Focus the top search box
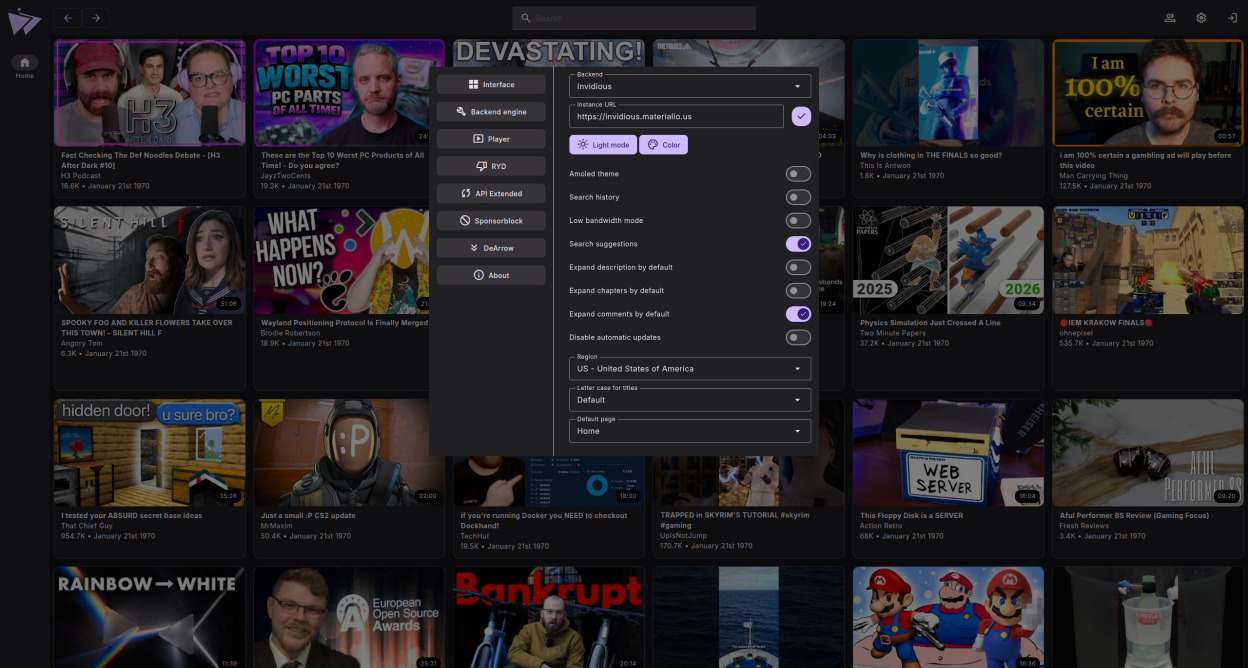Viewport: 1248px width, 668px height. point(634,18)
